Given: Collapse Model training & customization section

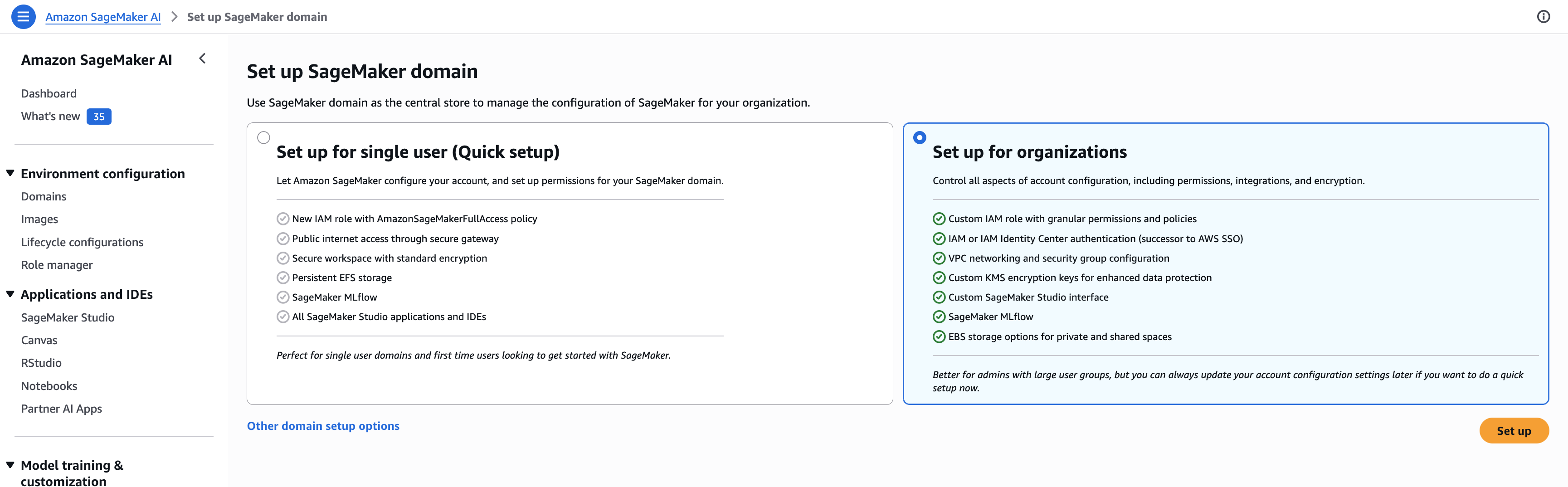Looking at the screenshot, I should [x=10, y=465].
